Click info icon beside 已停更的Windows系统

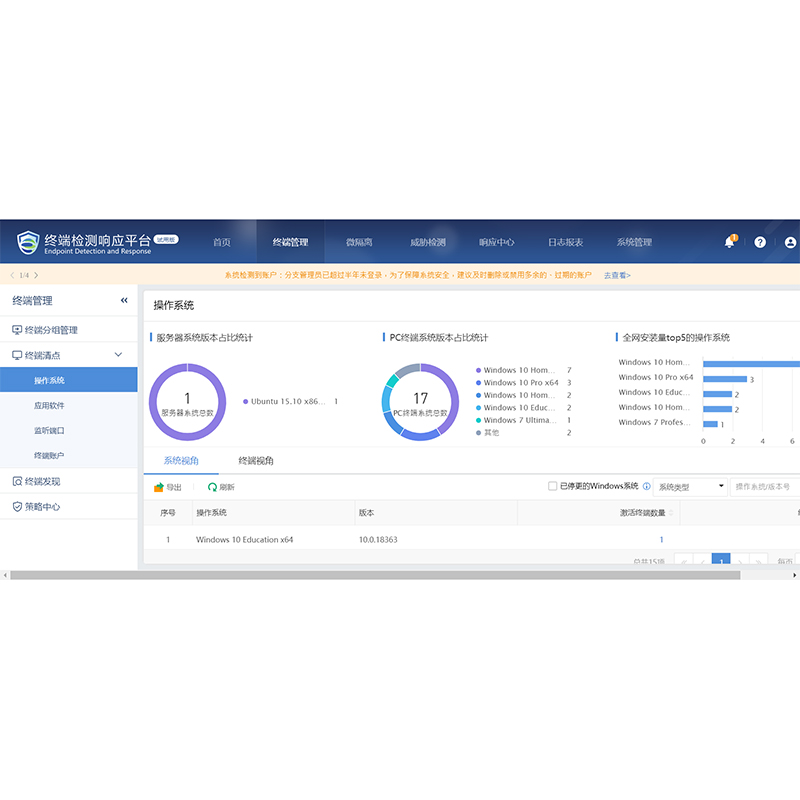click(646, 487)
